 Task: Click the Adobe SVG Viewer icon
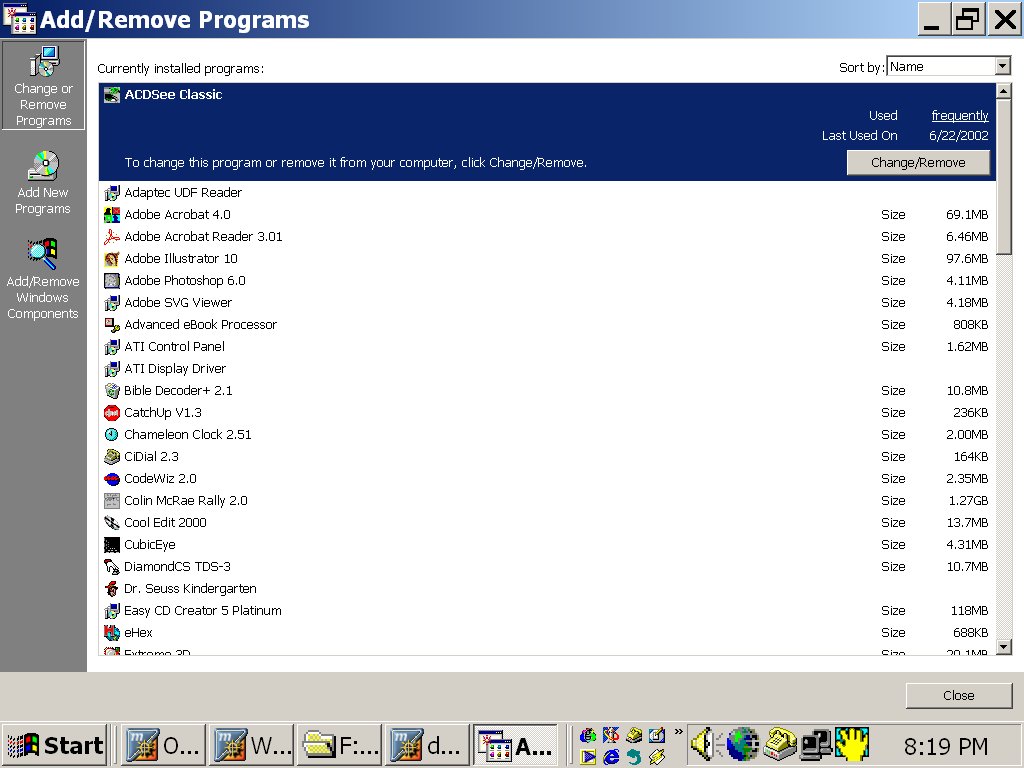[x=112, y=302]
